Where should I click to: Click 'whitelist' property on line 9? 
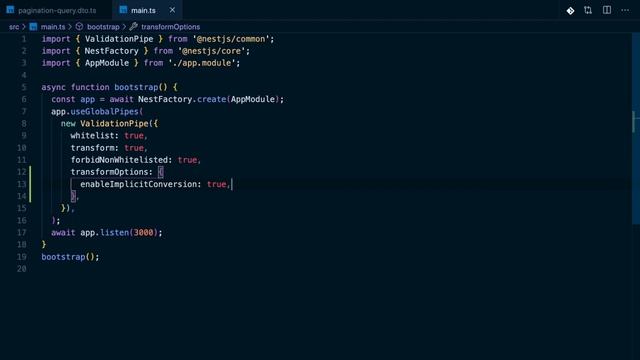92,136
